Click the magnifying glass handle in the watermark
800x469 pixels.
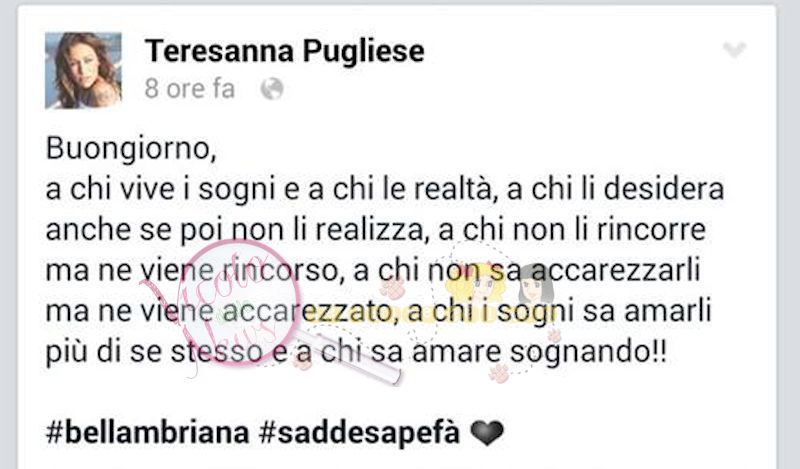point(351,355)
